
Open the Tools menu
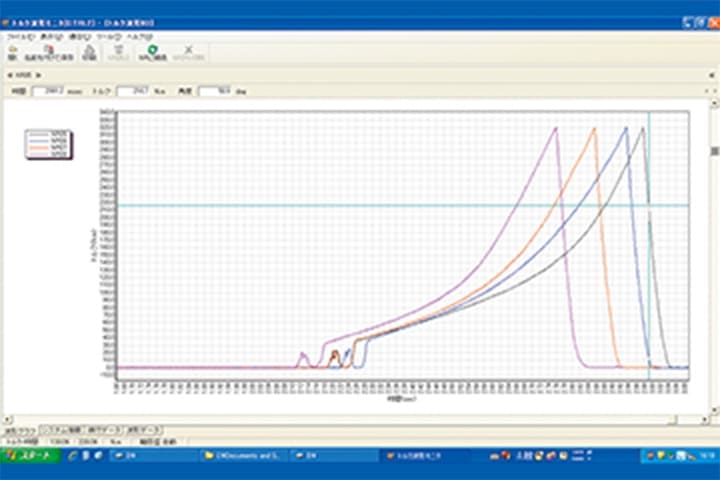point(118,36)
